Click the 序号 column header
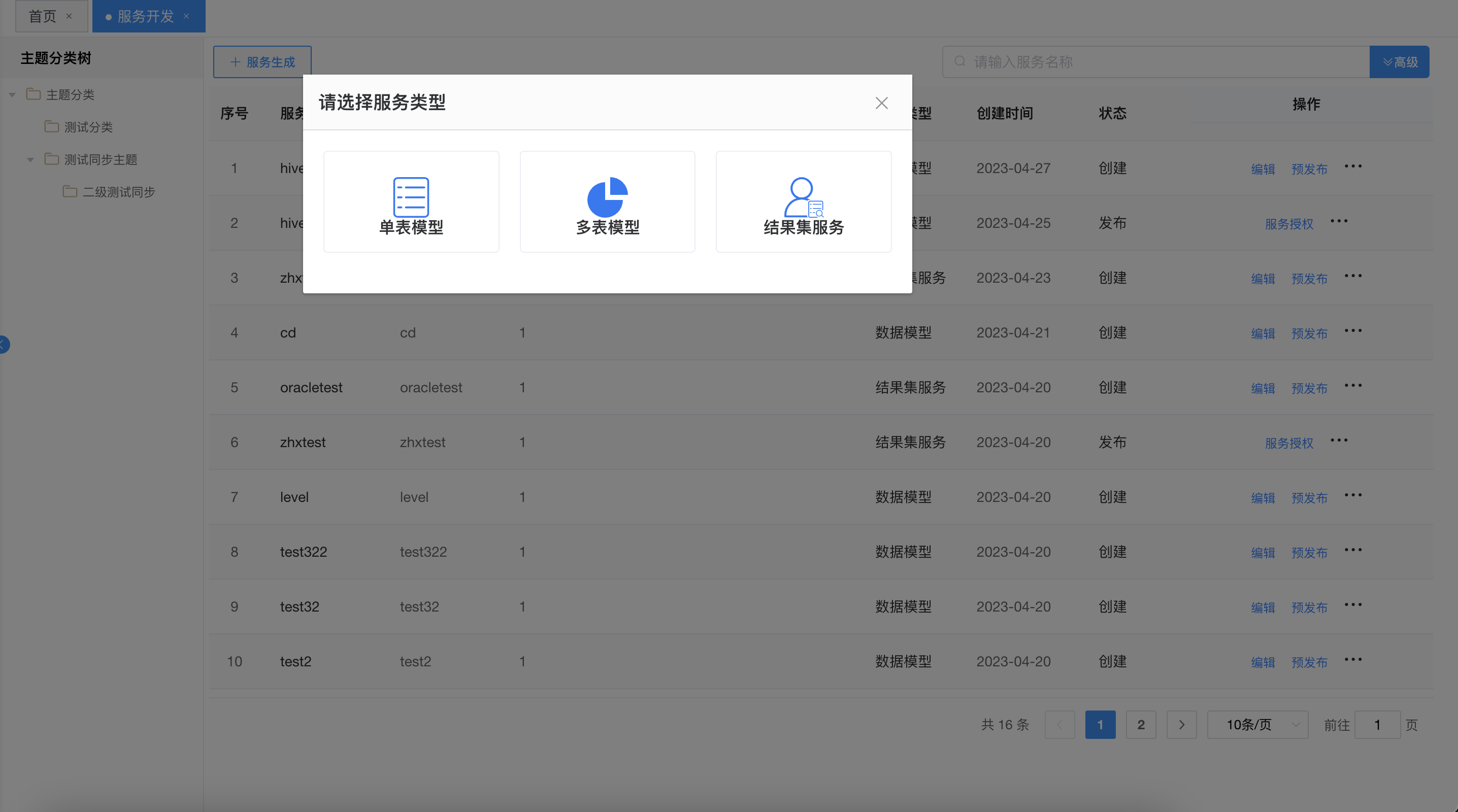The image size is (1458, 812). pos(234,113)
